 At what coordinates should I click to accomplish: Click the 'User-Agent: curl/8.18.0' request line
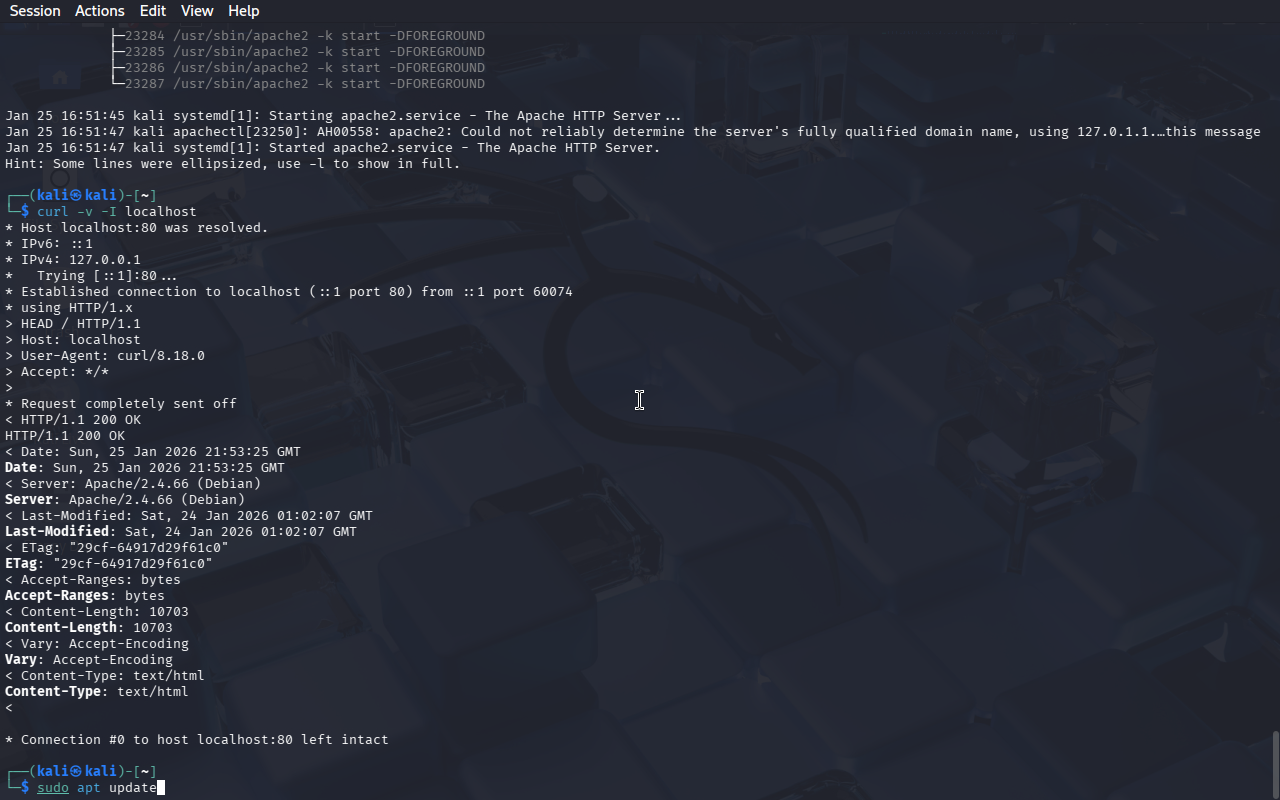105,356
